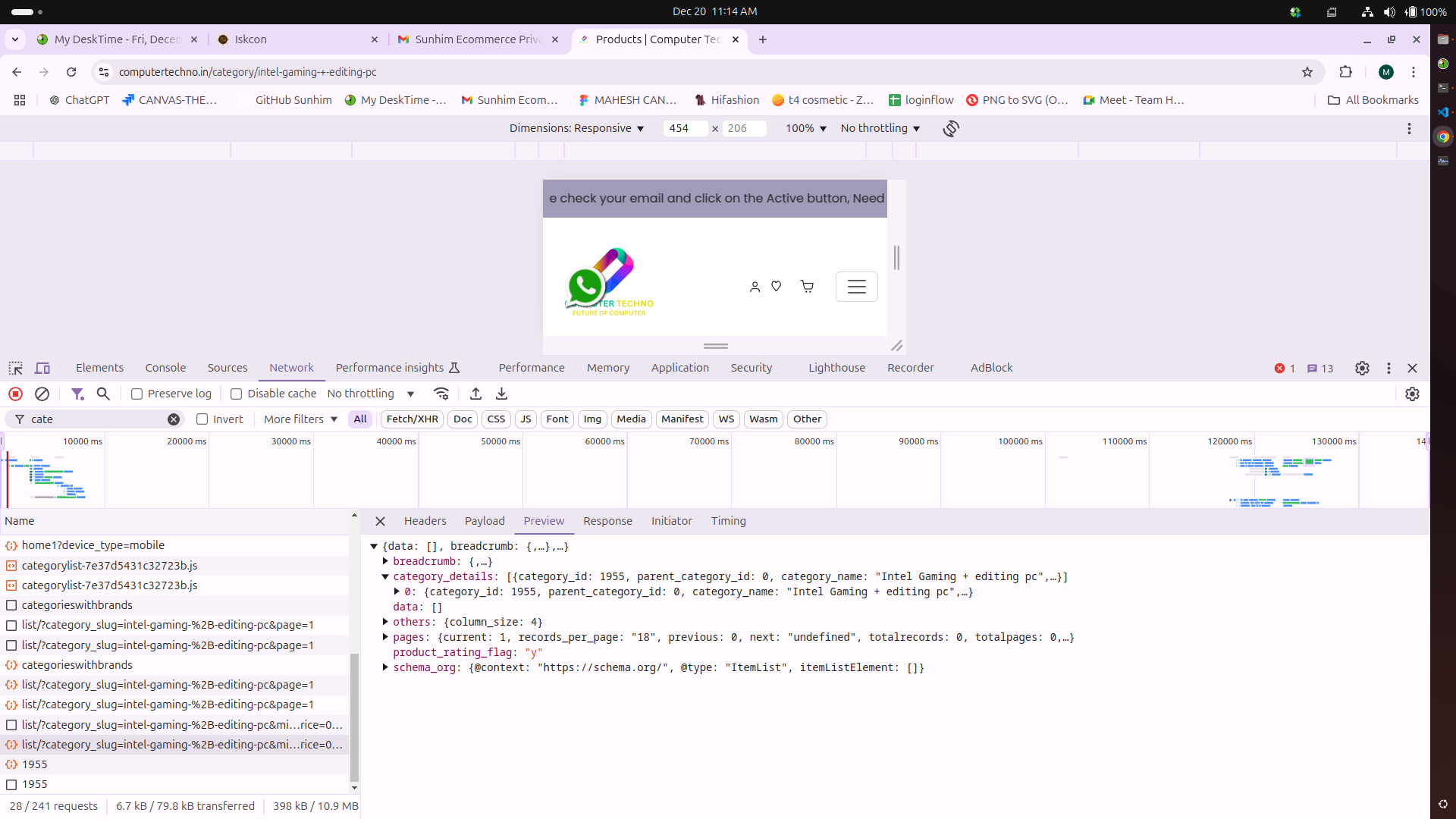Close the request details pane
The image size is (1456, 819).
380,522
